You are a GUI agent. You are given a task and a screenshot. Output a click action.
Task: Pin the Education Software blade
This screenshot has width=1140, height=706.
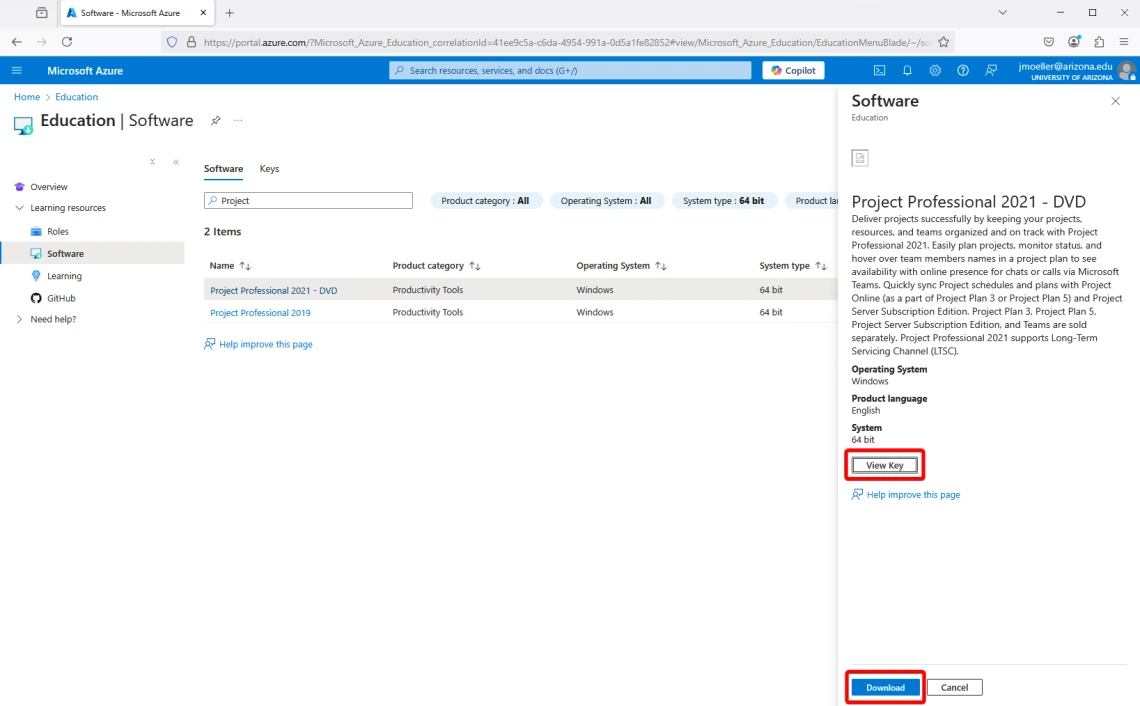(x=216, y=121)
